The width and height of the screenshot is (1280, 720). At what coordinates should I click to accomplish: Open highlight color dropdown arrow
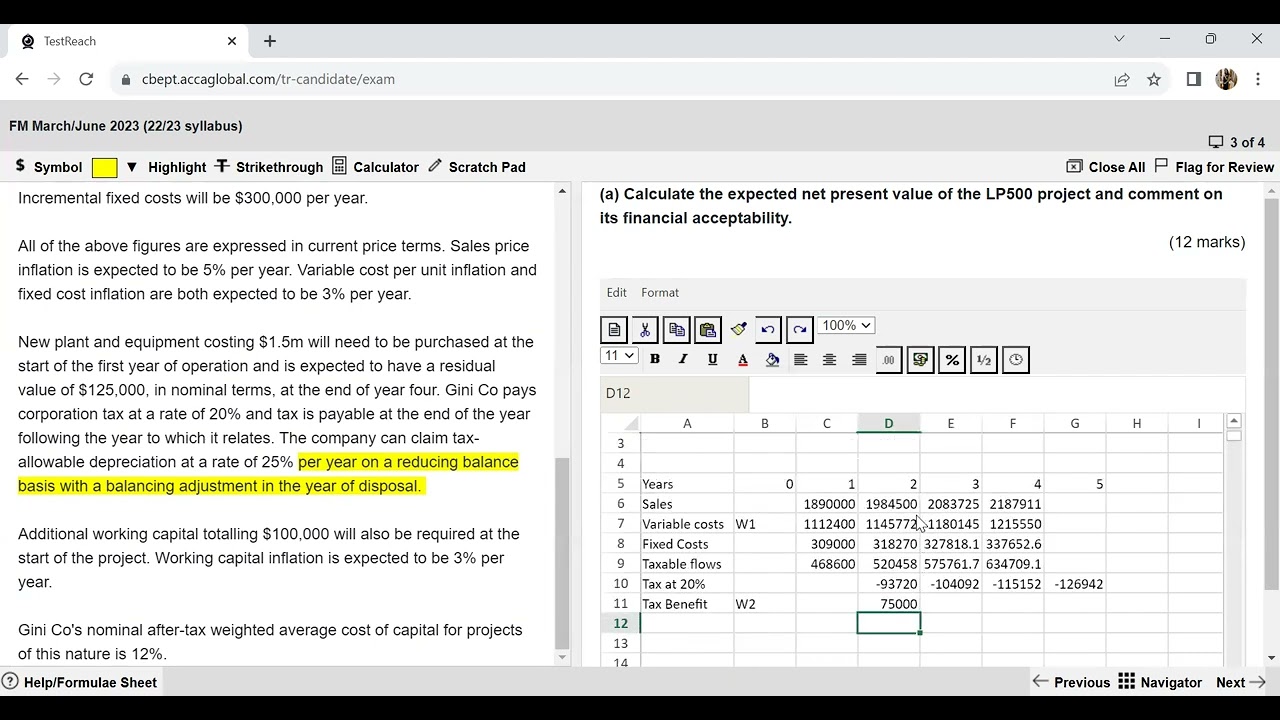click(x=131, y=167)
